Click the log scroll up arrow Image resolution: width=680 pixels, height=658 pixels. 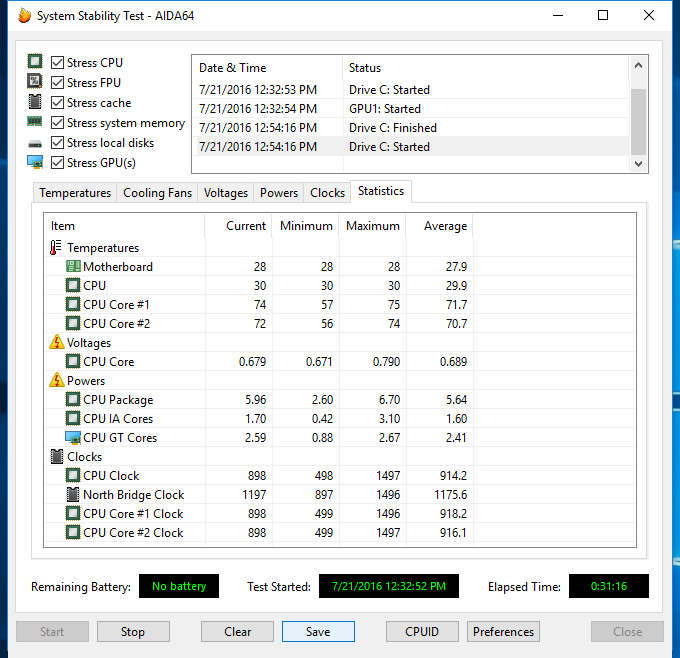638,65
